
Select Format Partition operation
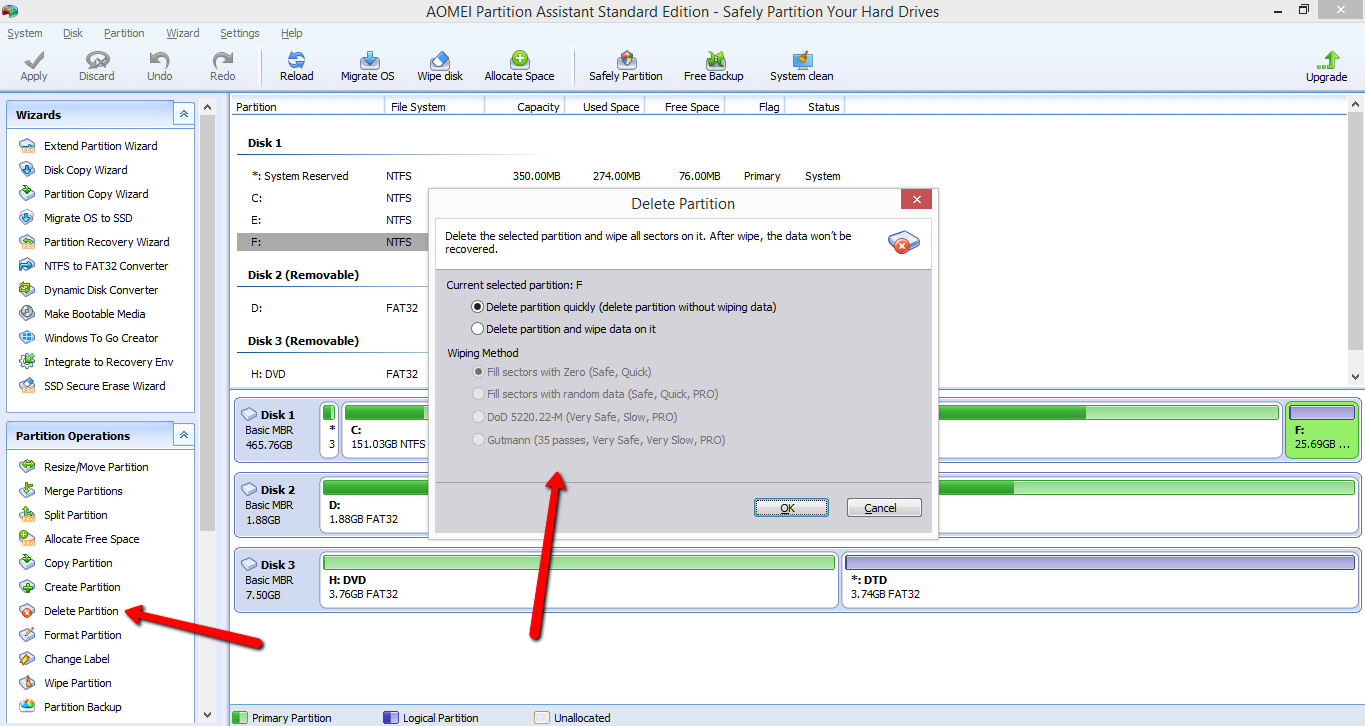(x=70, y=635)
